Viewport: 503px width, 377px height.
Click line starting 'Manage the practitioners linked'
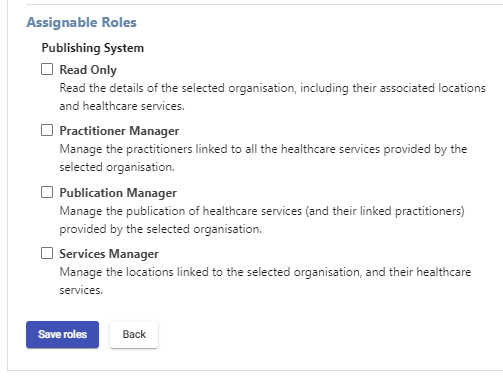pos(263,149)
